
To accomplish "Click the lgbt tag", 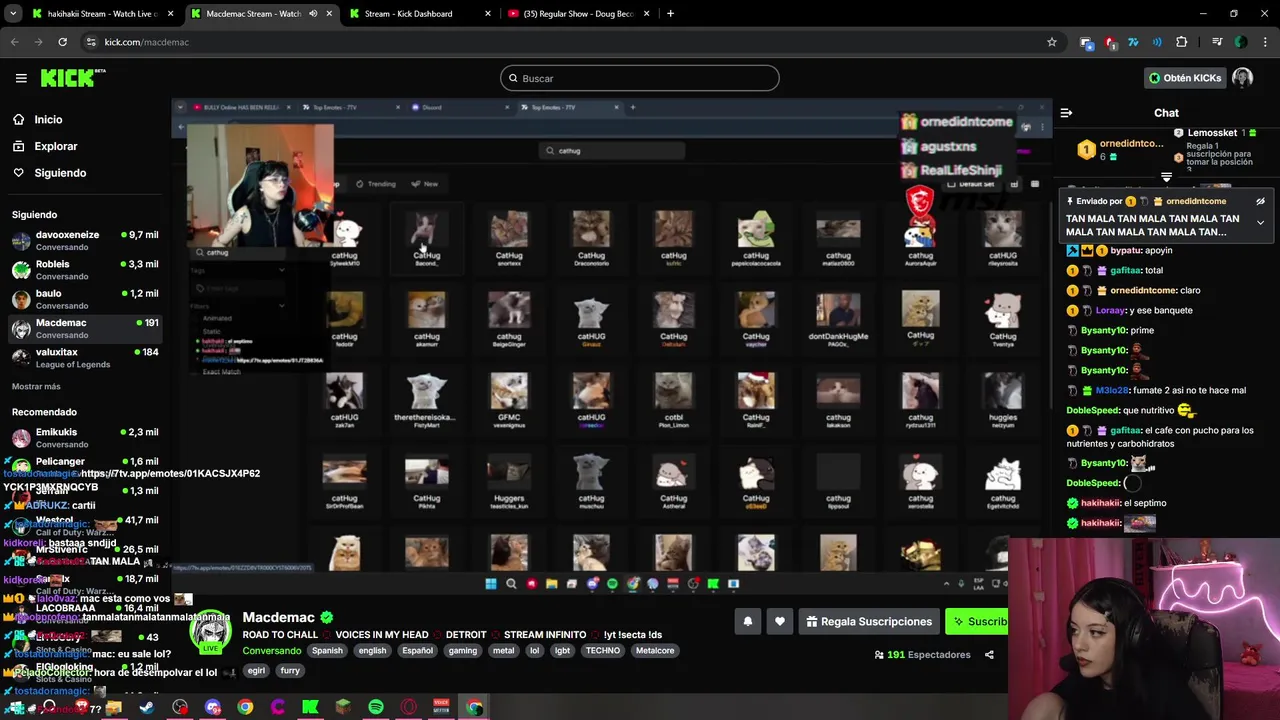I will 562,651.
